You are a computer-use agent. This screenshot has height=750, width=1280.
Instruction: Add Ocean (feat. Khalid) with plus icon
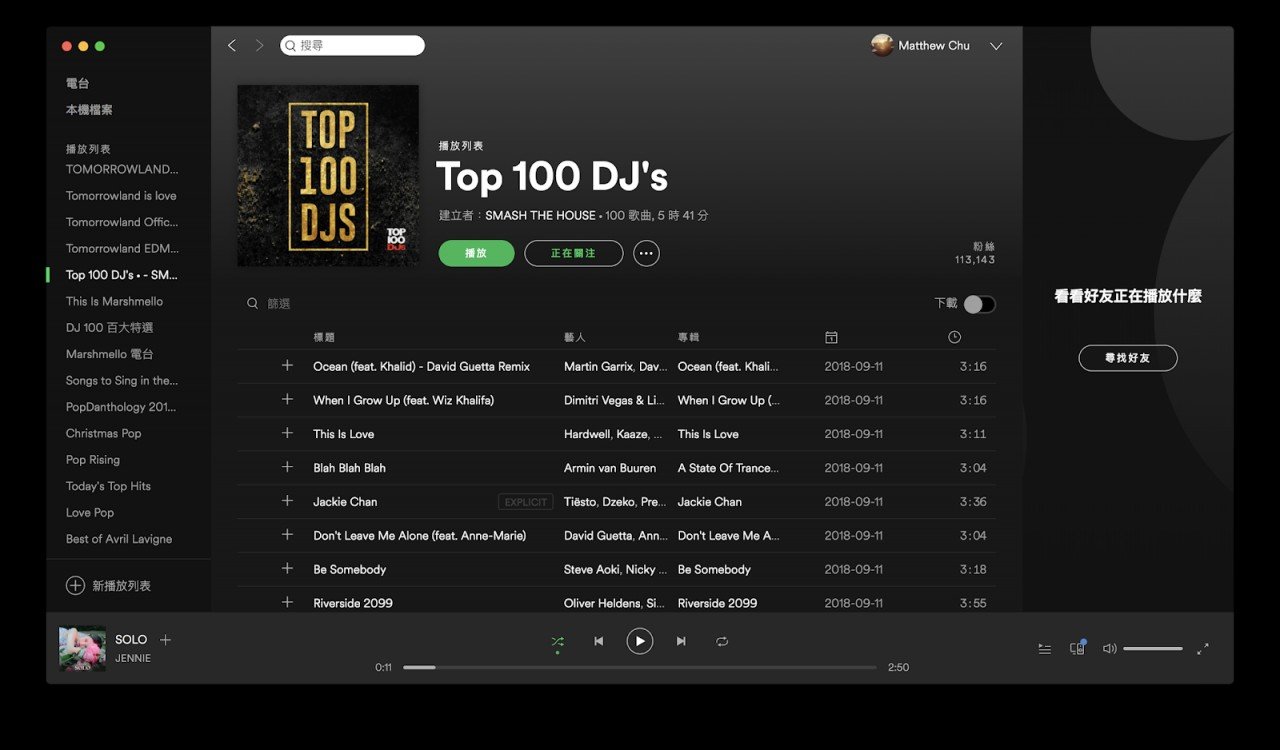coord(287,366)
